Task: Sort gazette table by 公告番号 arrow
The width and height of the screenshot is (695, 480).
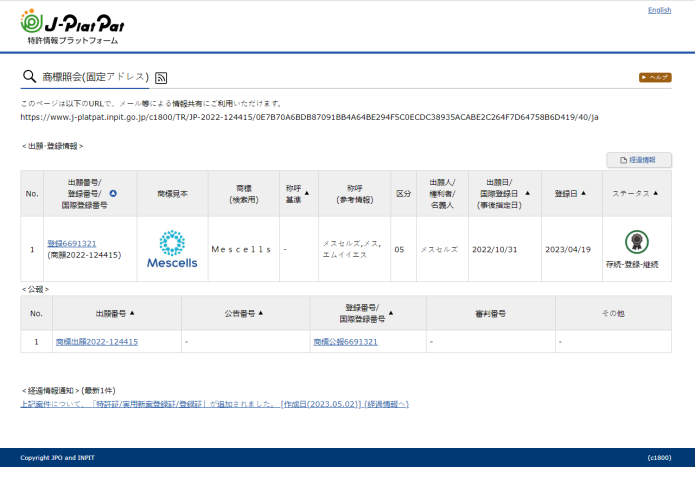Action: click(262, 313)
